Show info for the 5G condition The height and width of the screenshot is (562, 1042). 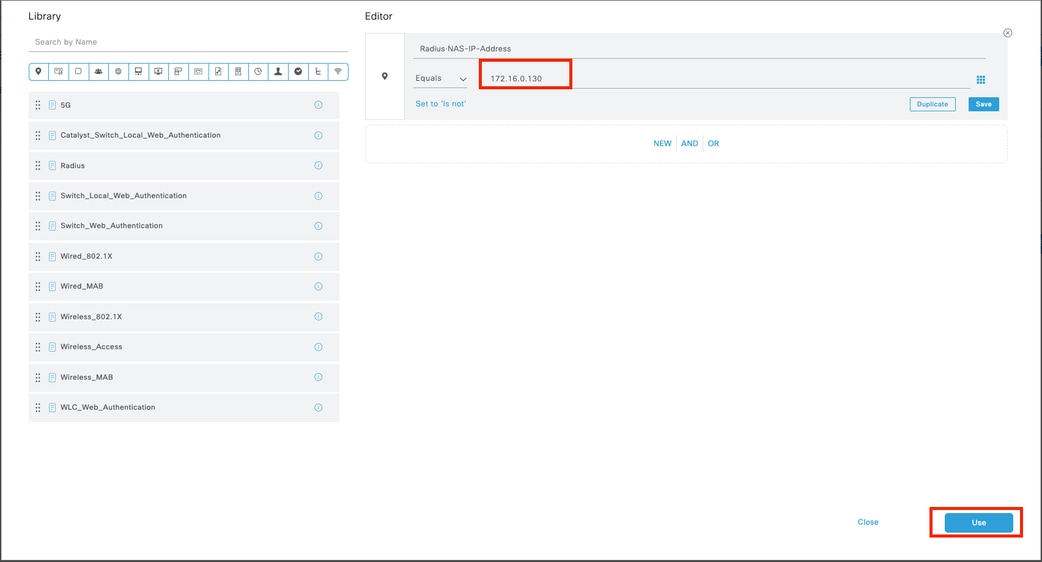click(318, 105)
